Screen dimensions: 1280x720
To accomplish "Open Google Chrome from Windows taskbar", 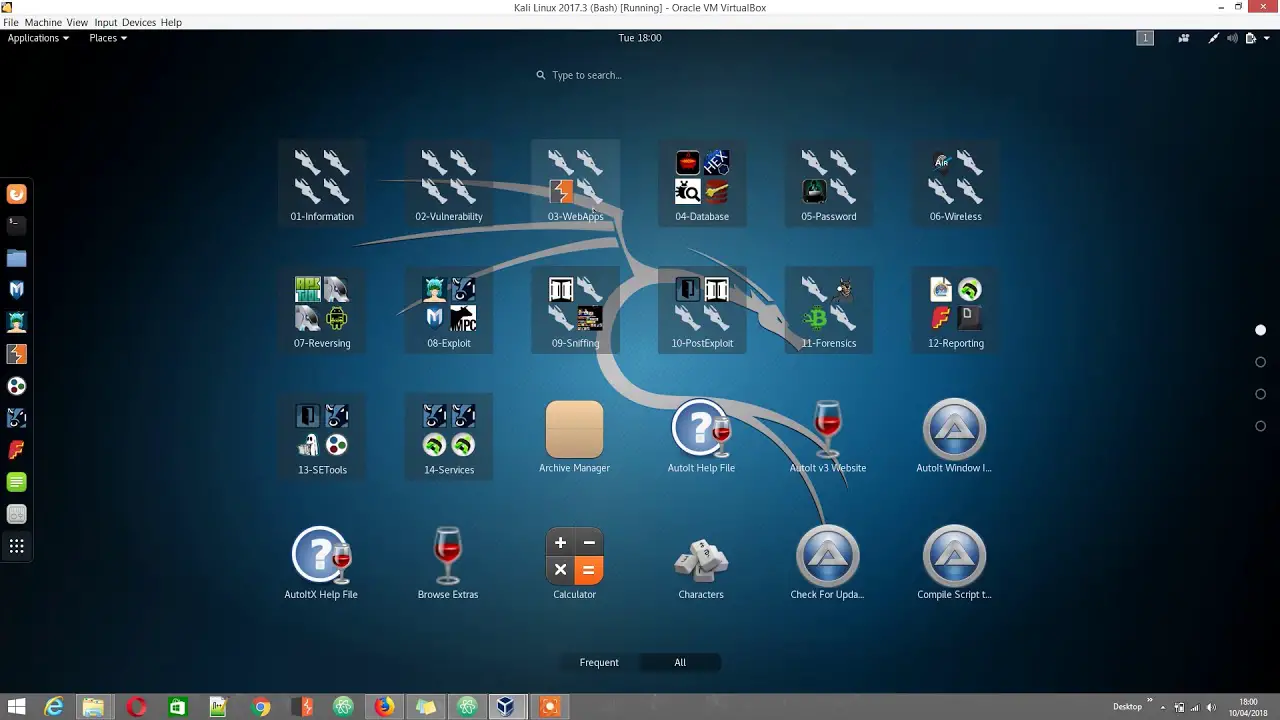I will (x=260, y=707).
